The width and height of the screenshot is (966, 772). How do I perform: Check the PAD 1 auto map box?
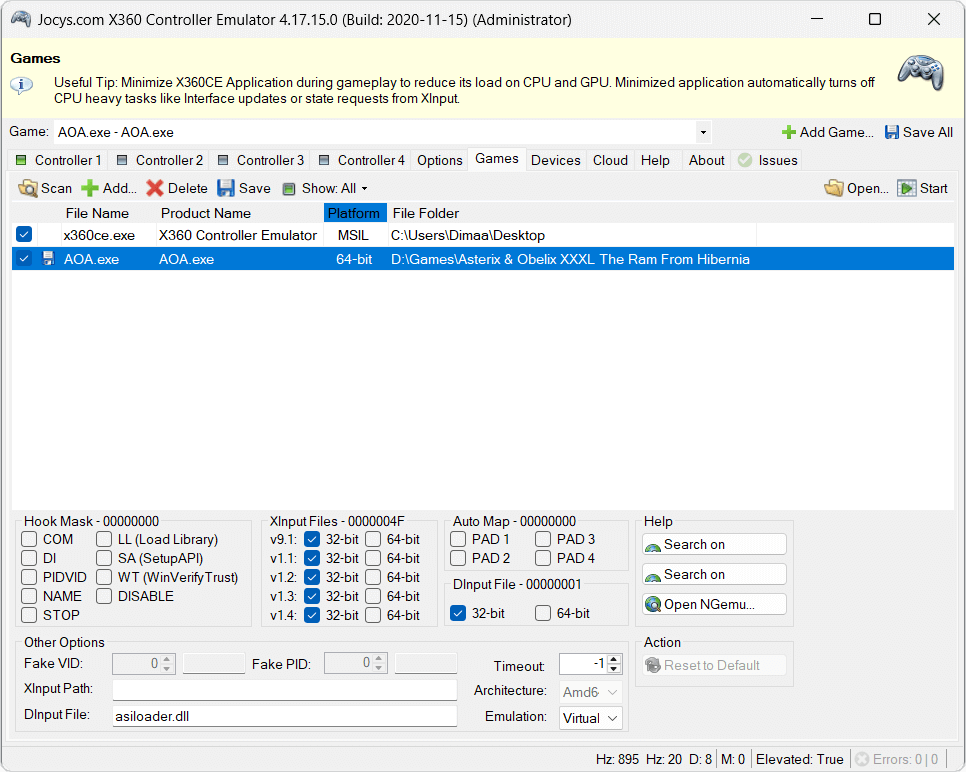(458, 539)
